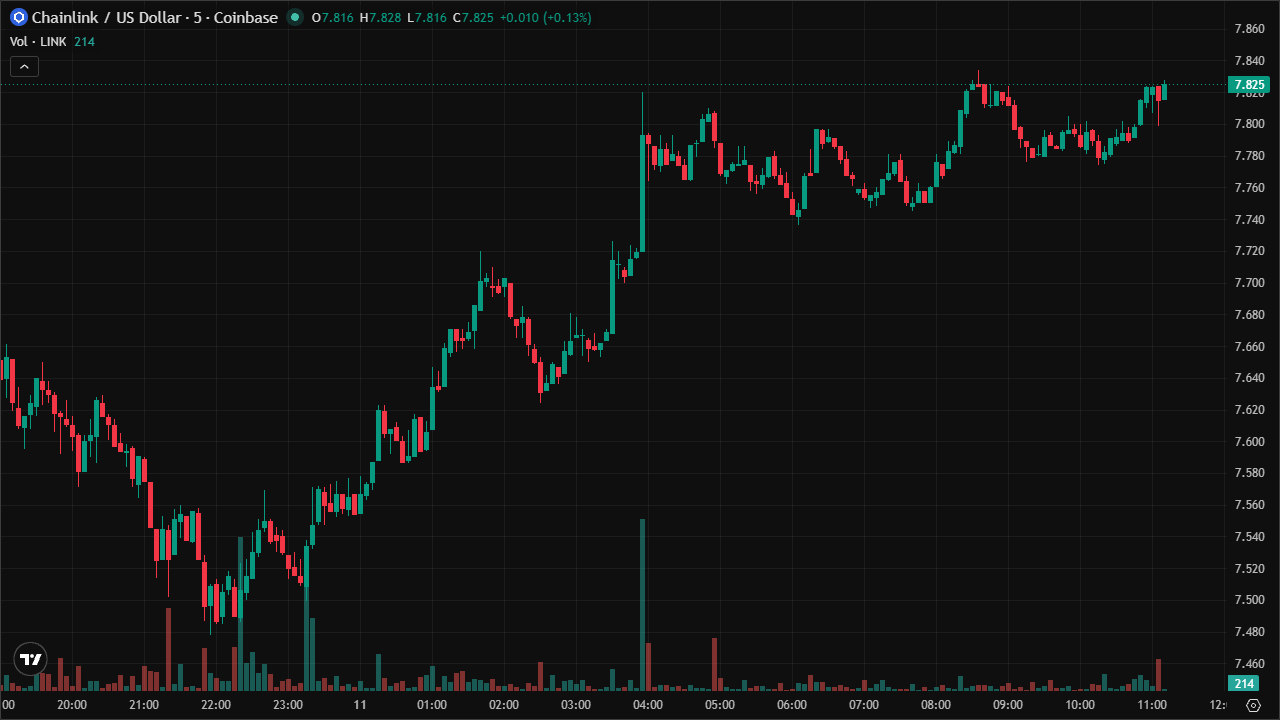This screenshot has width=1280, height=720.
Task: Click the low value L7.816
Action: click(x=426, y=18)
